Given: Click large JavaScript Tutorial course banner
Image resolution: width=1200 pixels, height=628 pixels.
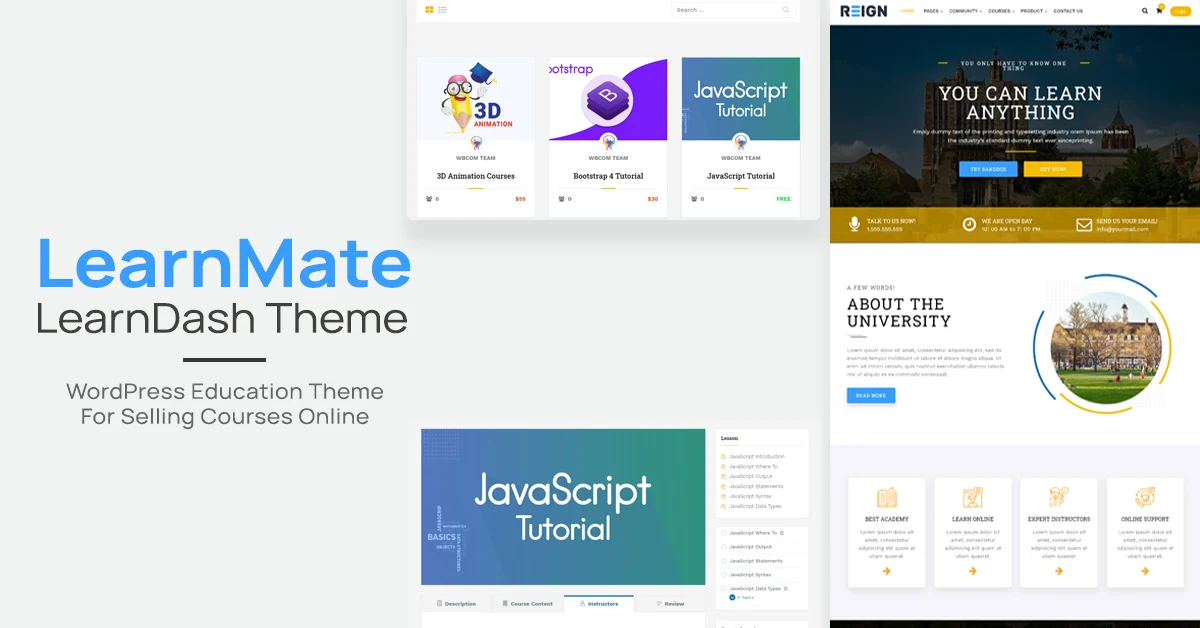Looking at the screenshot, I should [x=563, y=507].
